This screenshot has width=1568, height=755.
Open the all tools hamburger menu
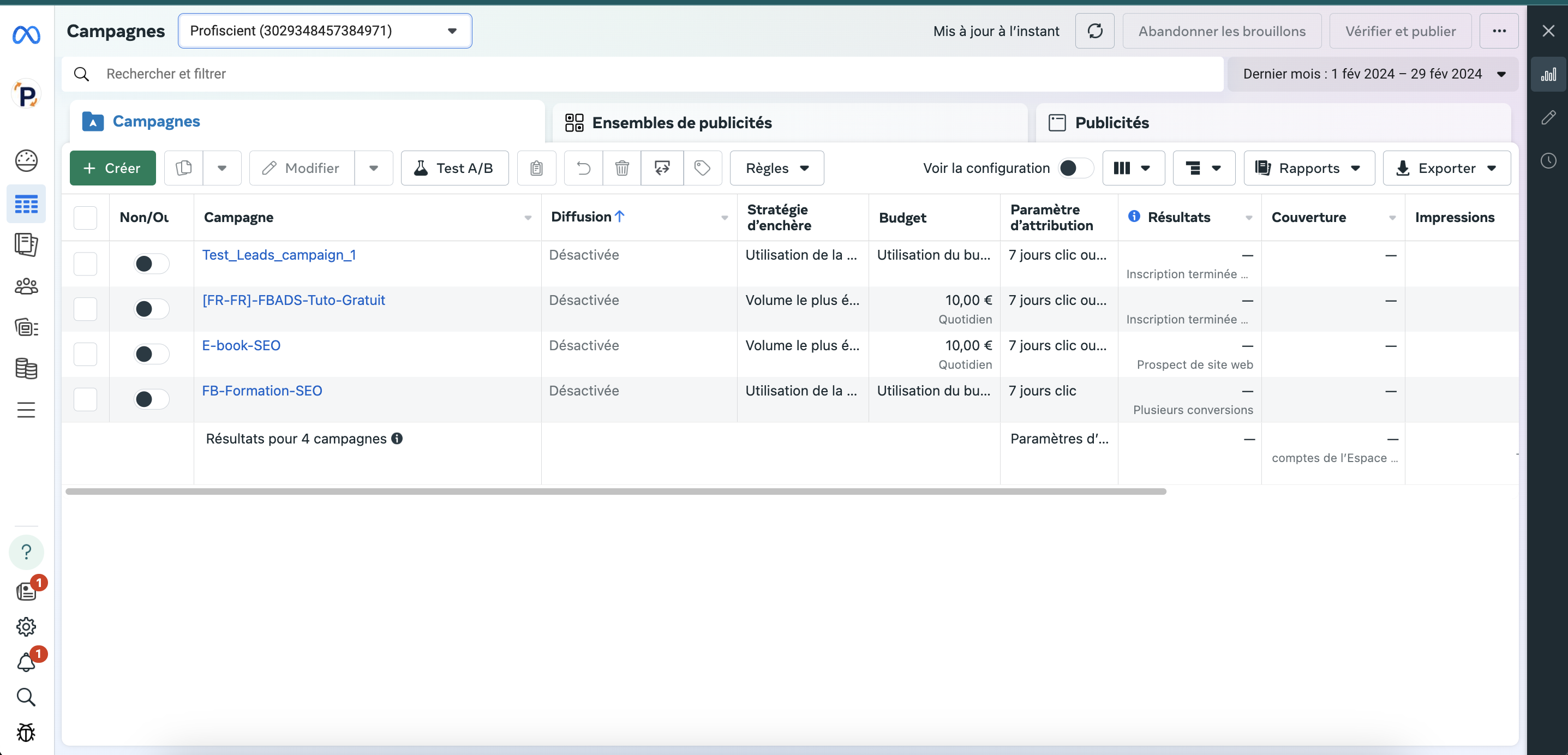click(x=26, y=410)
